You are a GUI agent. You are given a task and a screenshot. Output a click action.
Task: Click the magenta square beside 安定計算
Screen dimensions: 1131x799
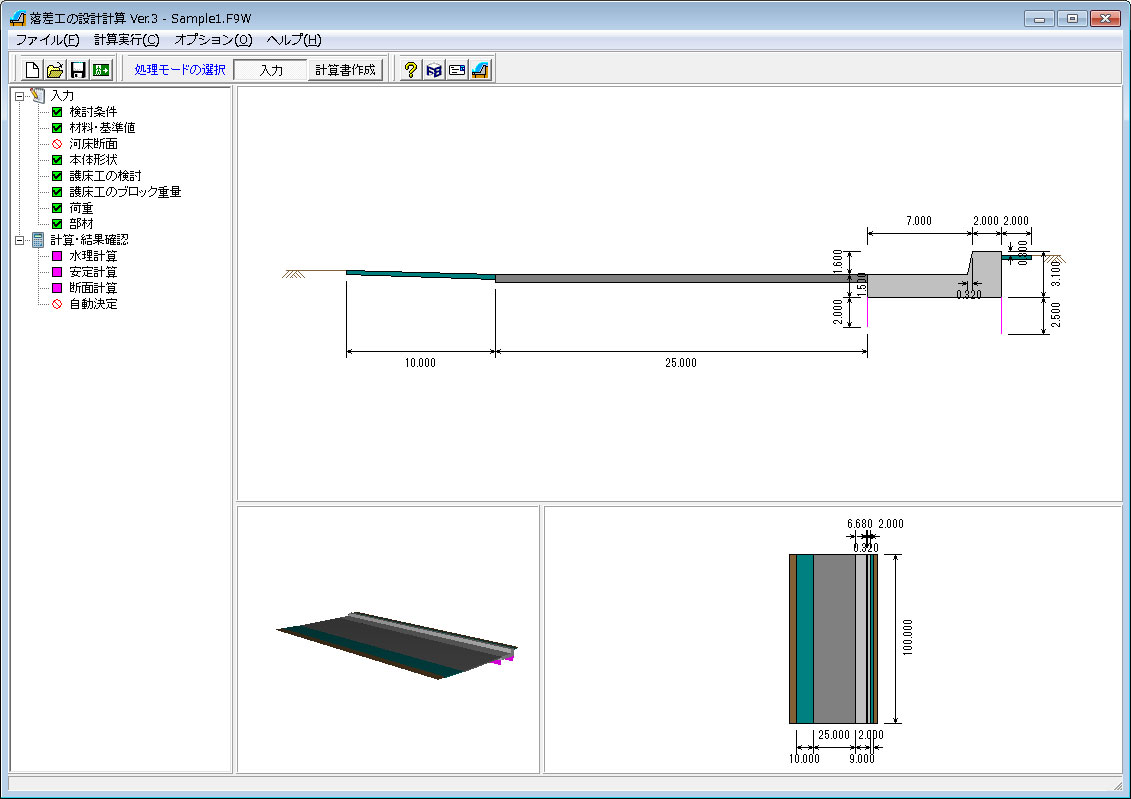[57, 272]
